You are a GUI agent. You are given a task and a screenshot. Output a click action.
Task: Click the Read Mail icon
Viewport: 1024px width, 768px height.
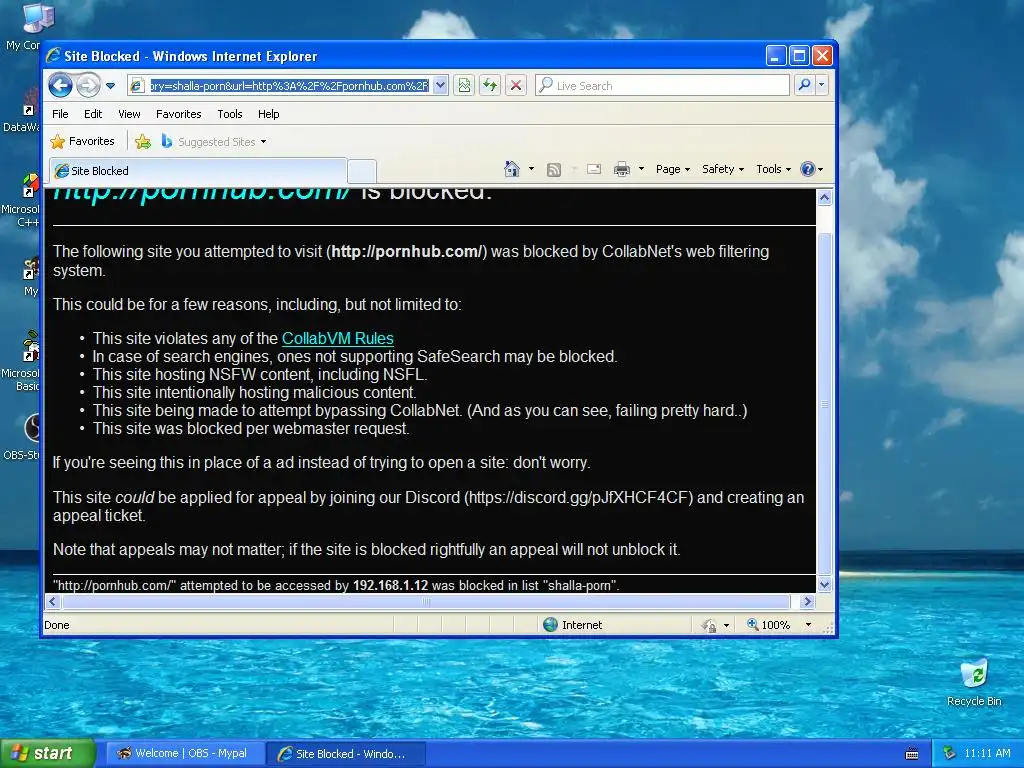tap(594, 169)
